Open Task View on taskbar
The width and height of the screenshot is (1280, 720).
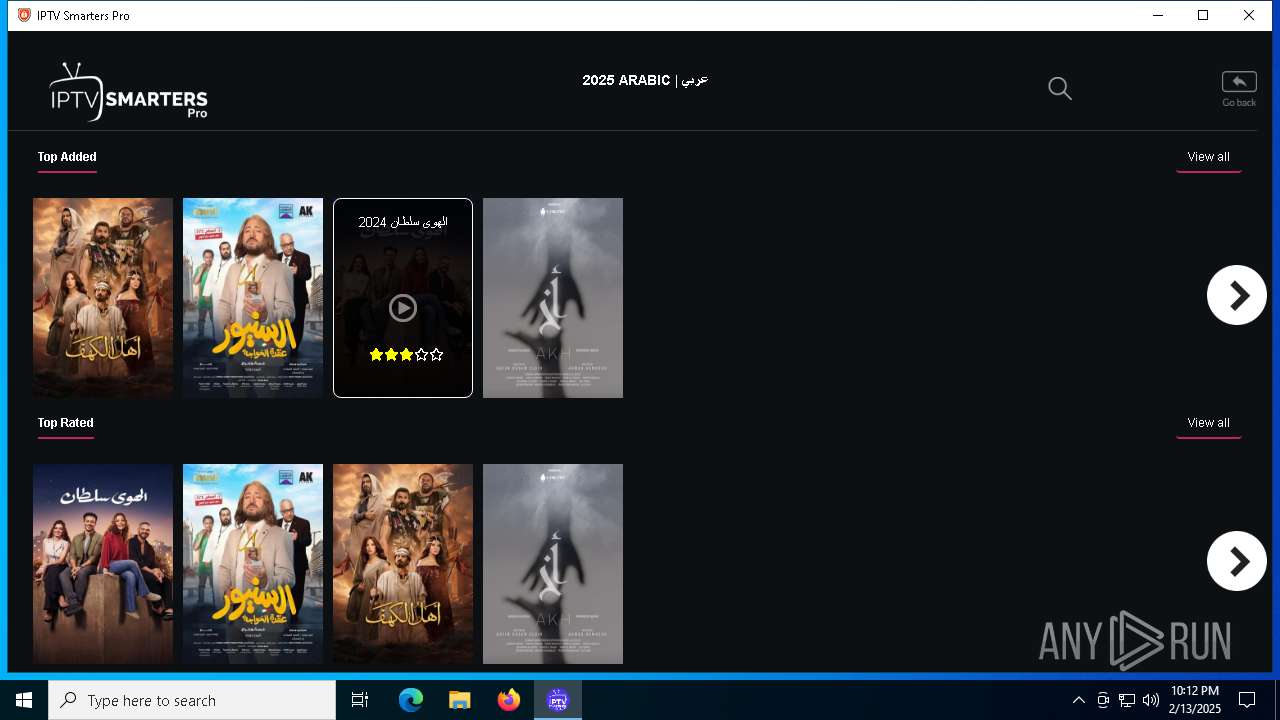coord(360,700)
